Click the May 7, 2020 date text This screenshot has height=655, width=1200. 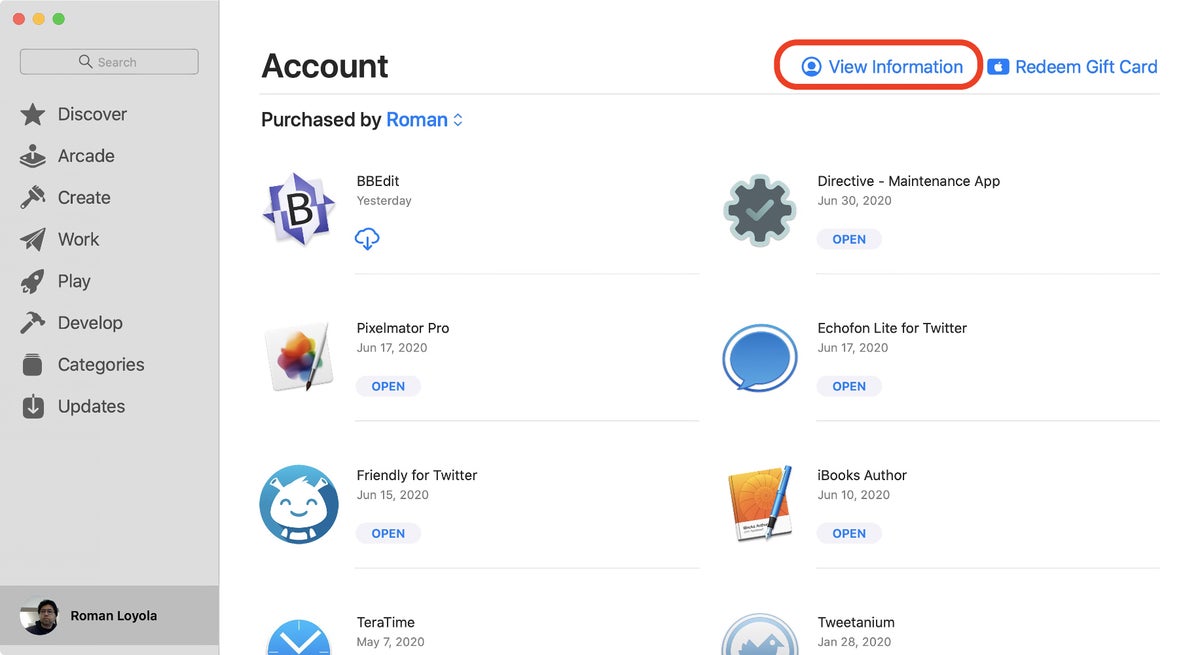[x=391, y=642]
